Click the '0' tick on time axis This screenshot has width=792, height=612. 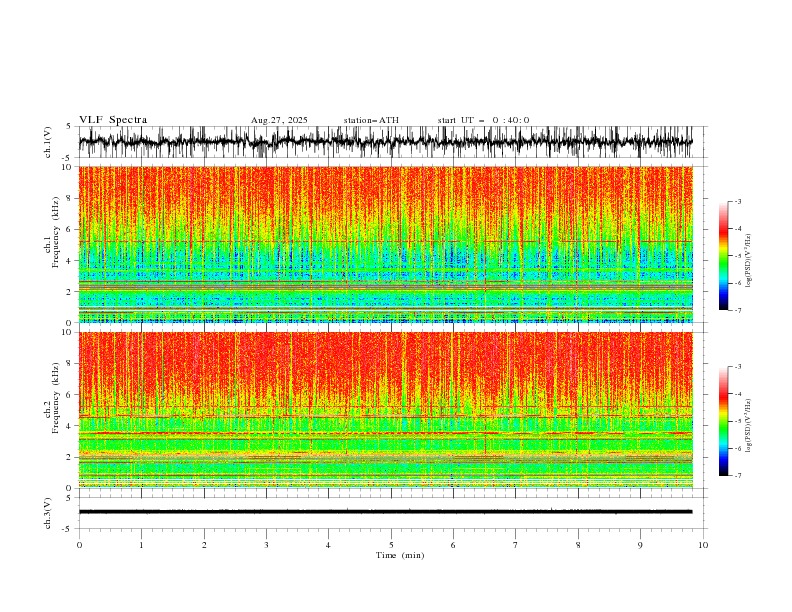79,545
